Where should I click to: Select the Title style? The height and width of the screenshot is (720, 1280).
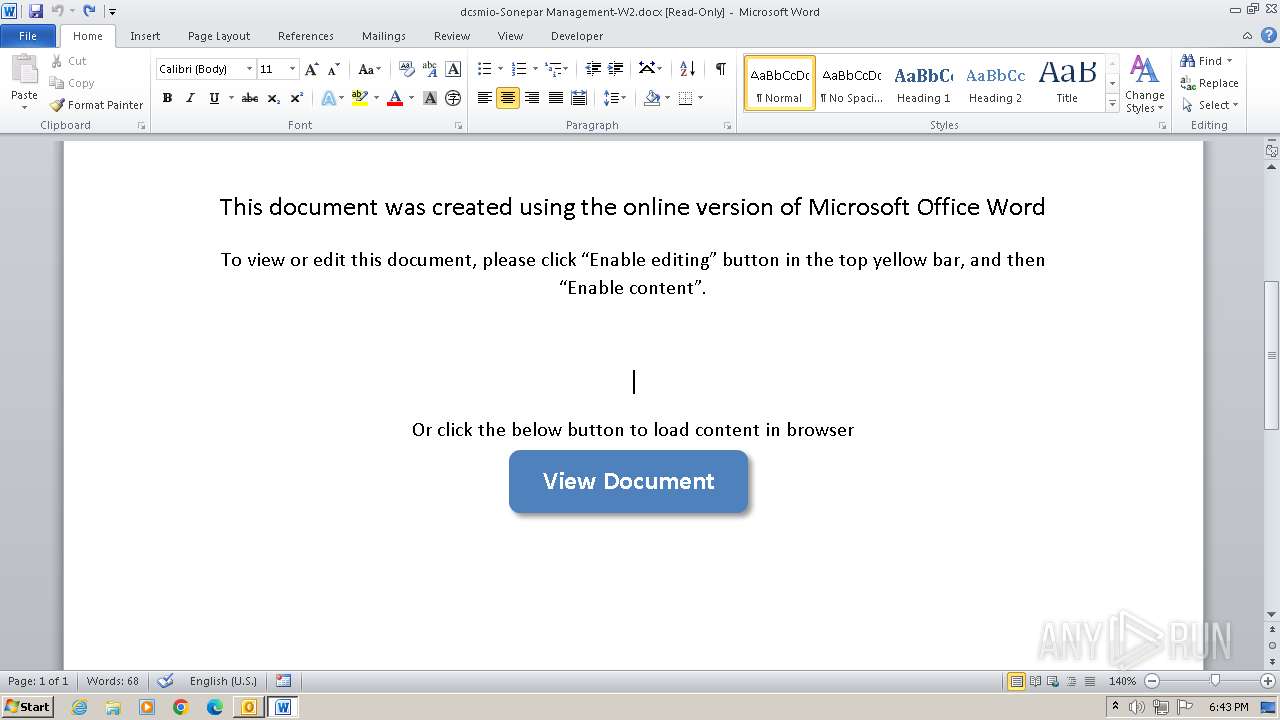point(1067,83)
